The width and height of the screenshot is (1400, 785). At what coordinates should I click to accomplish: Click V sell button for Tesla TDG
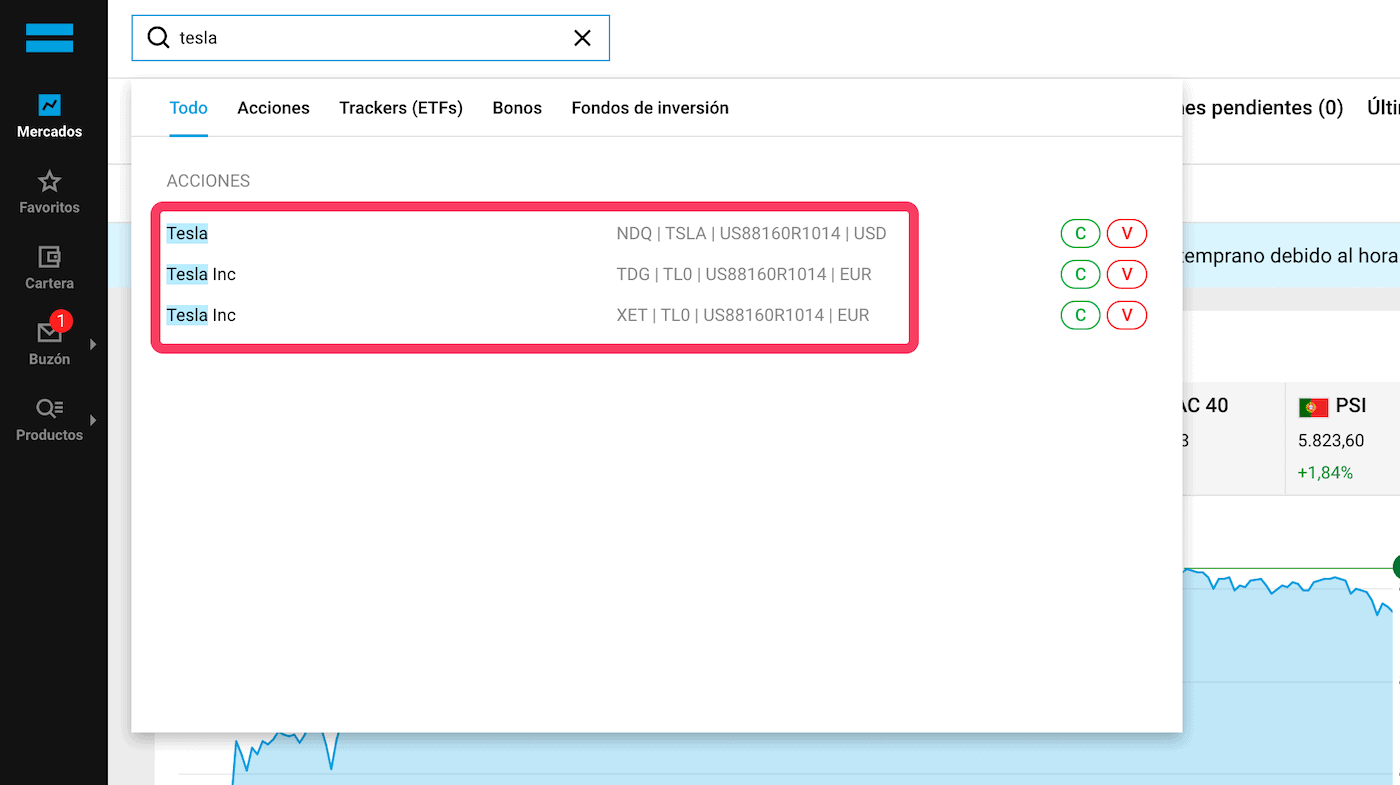pos(1127,275)
